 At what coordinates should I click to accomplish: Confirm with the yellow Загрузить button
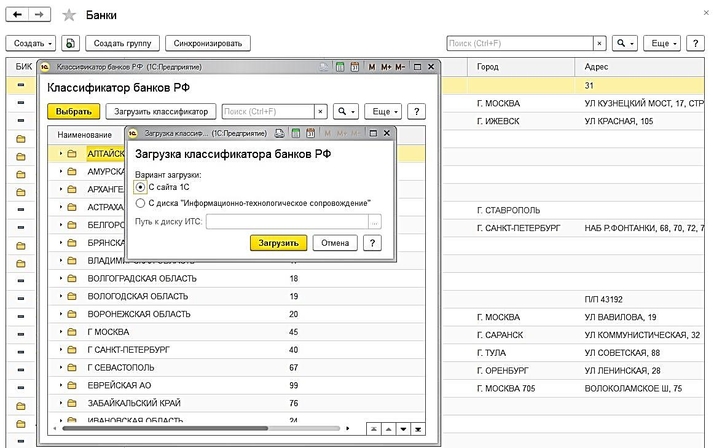click(278, 243)
